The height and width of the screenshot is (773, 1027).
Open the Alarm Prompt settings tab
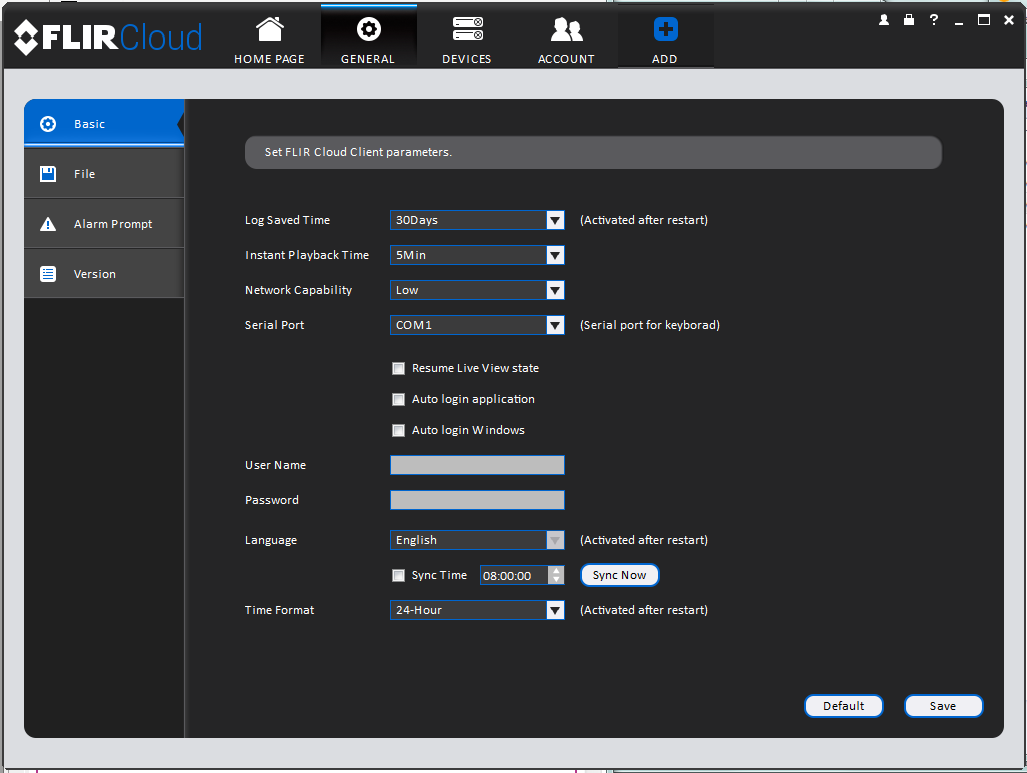[104, 224]
